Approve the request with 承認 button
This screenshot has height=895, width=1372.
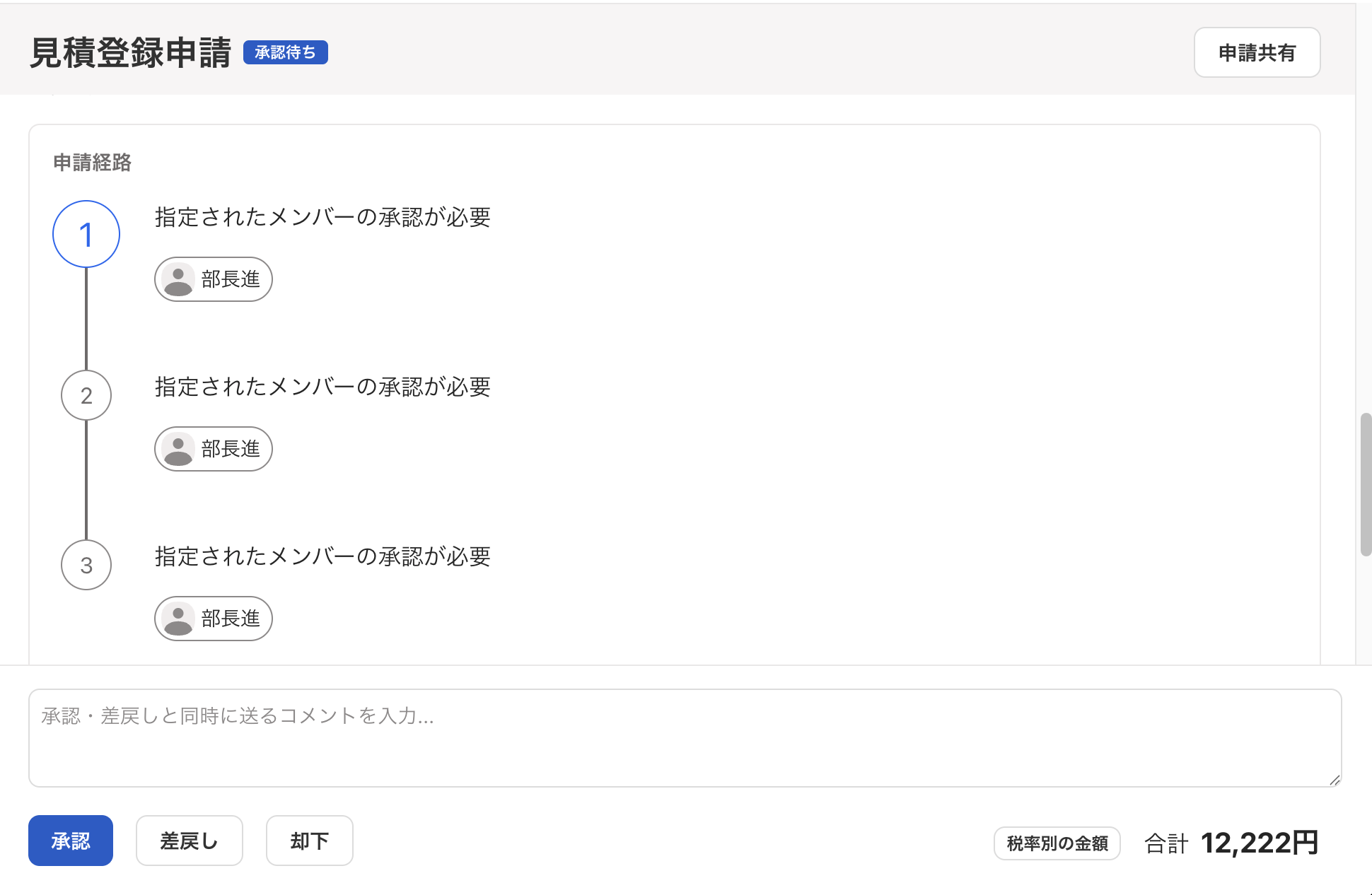pos(71,841)
